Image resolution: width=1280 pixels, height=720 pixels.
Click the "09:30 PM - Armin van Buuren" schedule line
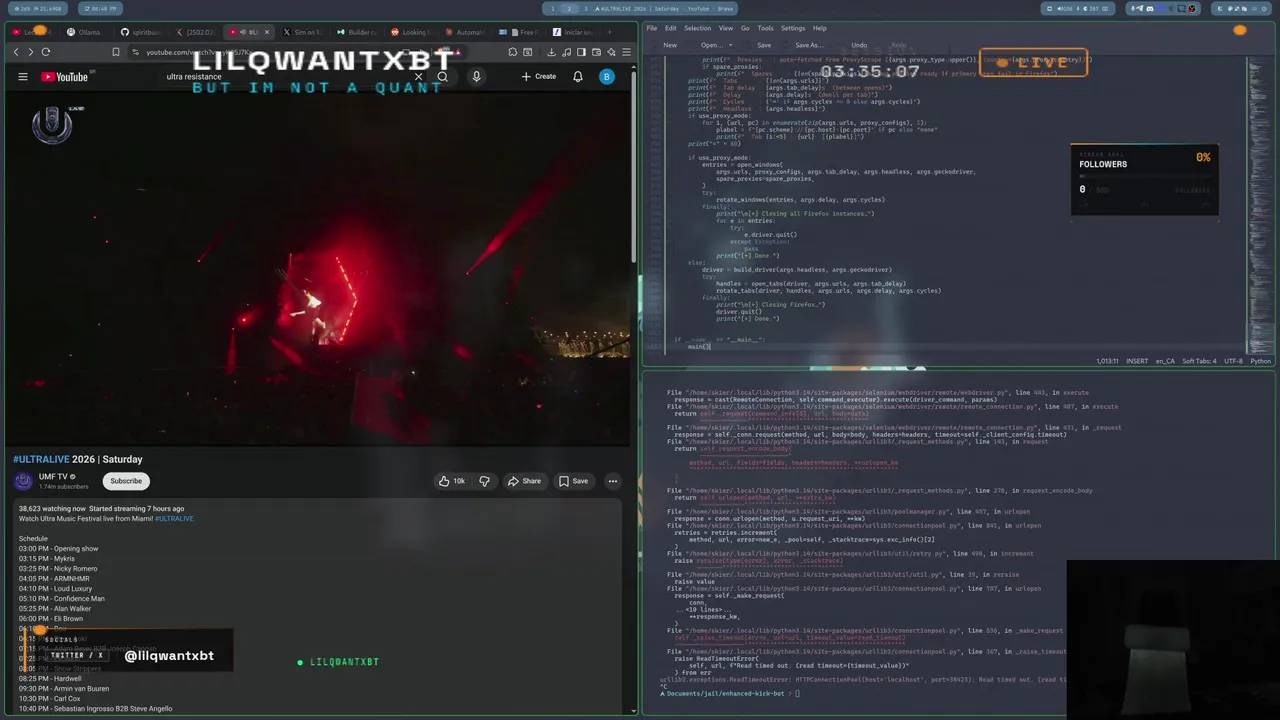pos(64,689)
